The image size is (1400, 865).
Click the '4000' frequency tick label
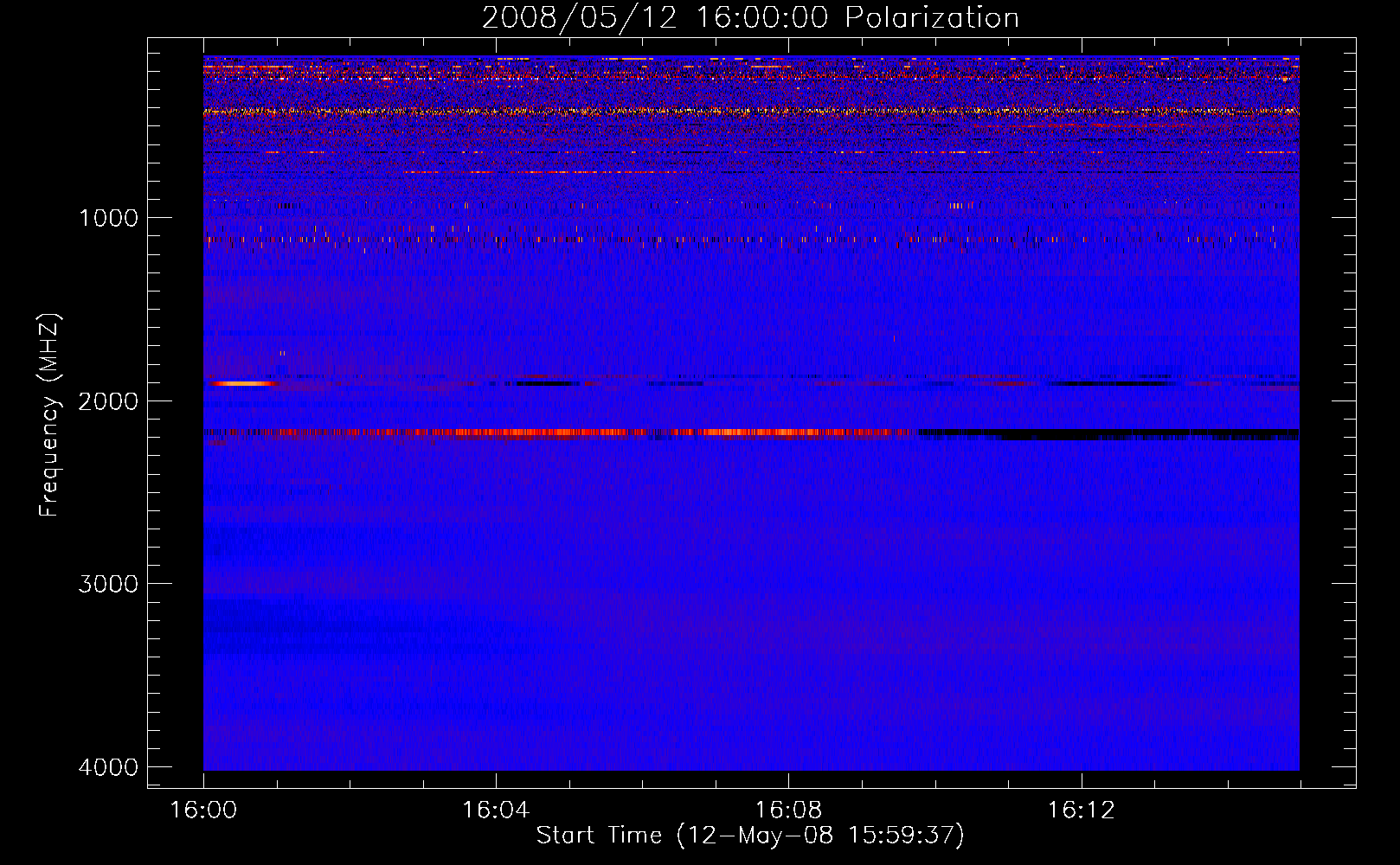pyautogui.click(x=109, y=767)
